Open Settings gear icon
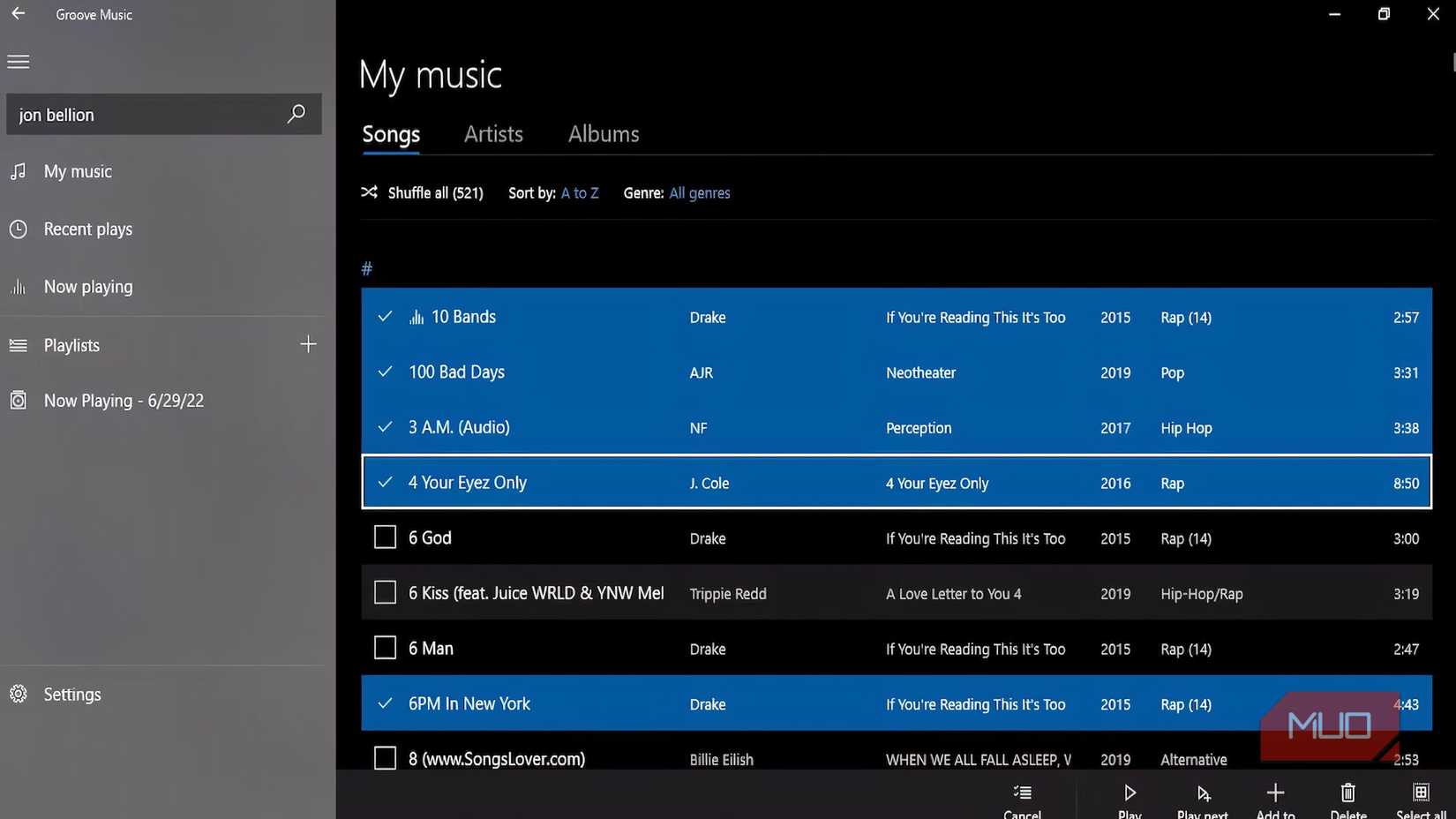Viewport: 1456px width, 819px height. click(18, 695)
